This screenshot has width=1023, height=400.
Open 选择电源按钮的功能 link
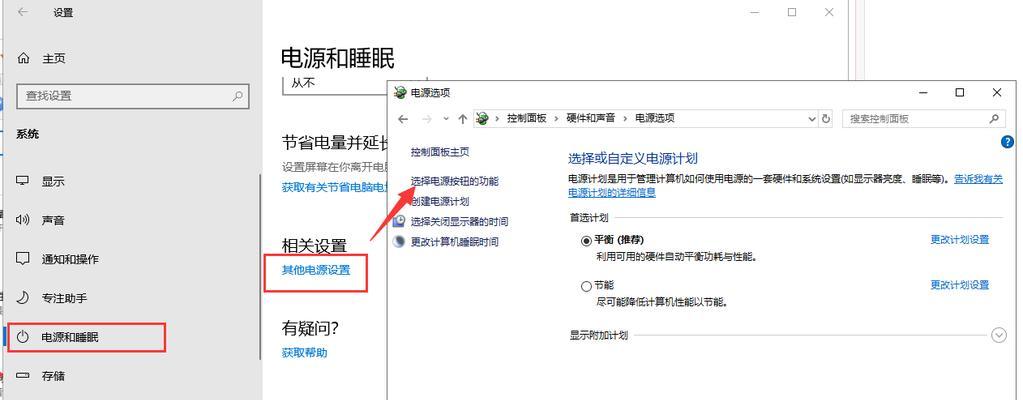(x=454, y=181)
